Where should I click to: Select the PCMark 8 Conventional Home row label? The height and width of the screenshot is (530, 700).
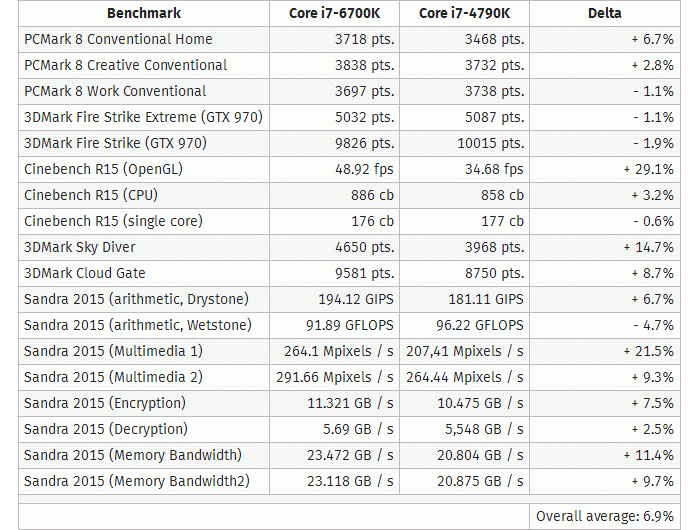tap(118, 39)
